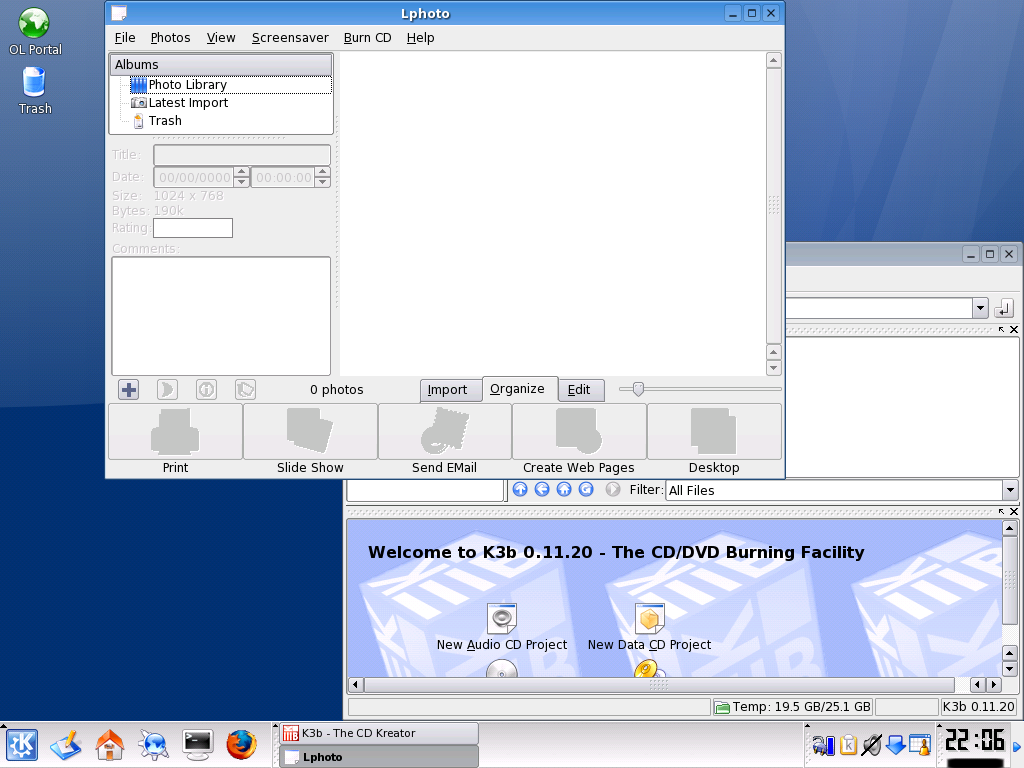The image size is (1024, 768).
Task: Click the K3b greyed forward icon
Action: pos(613,489)
